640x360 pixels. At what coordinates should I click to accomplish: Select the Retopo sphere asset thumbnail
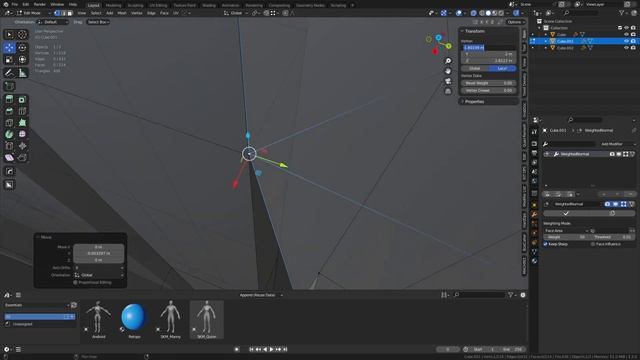pyautogui.click(x=134, y=320)
